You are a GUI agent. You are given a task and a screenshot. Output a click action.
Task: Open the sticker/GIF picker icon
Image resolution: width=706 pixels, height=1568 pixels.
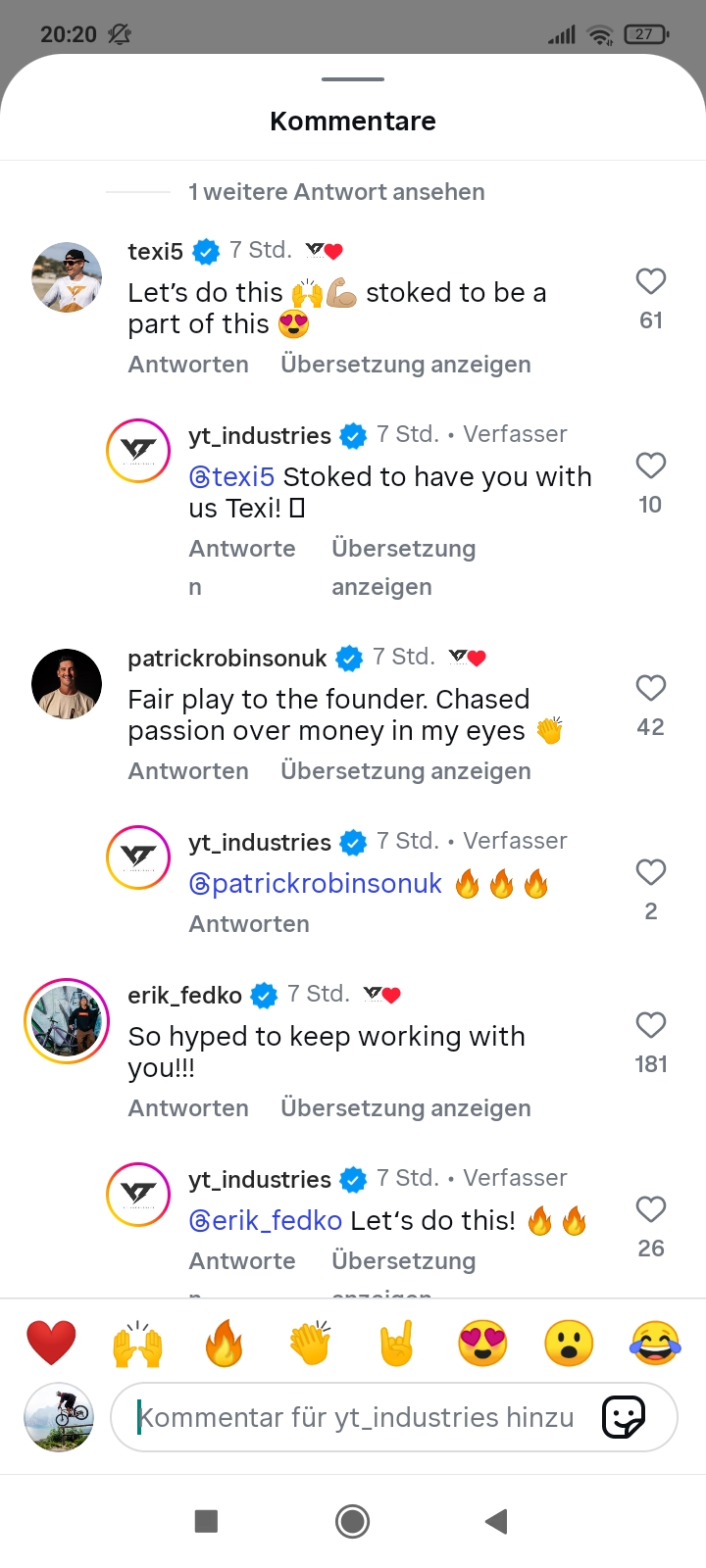coord(624,1417)
